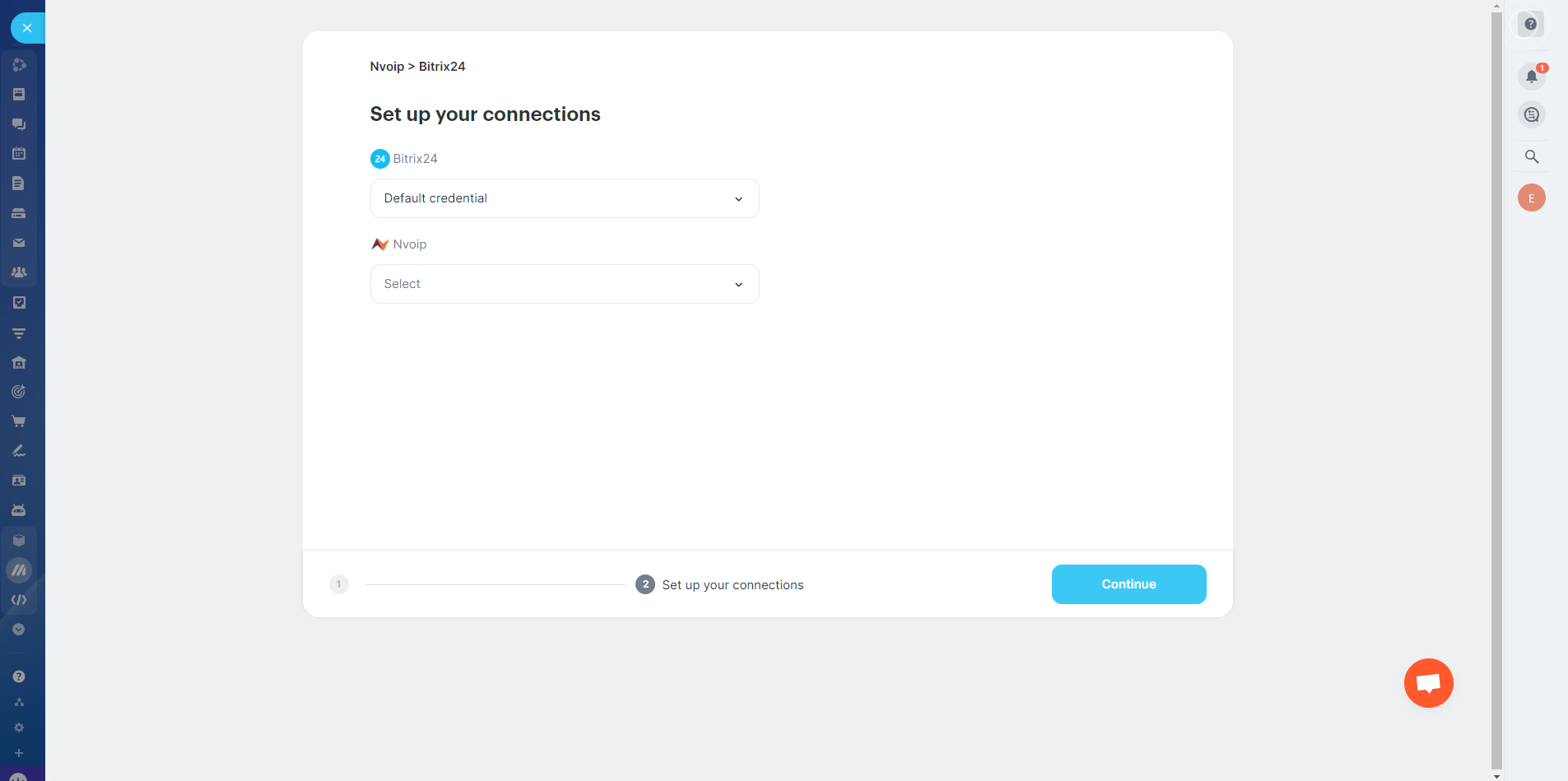Viewport: 1568px width, 781px height.
Task: Open the workgroups people sidebar icon
Action: pyautogui.click(x=19, y=272)
